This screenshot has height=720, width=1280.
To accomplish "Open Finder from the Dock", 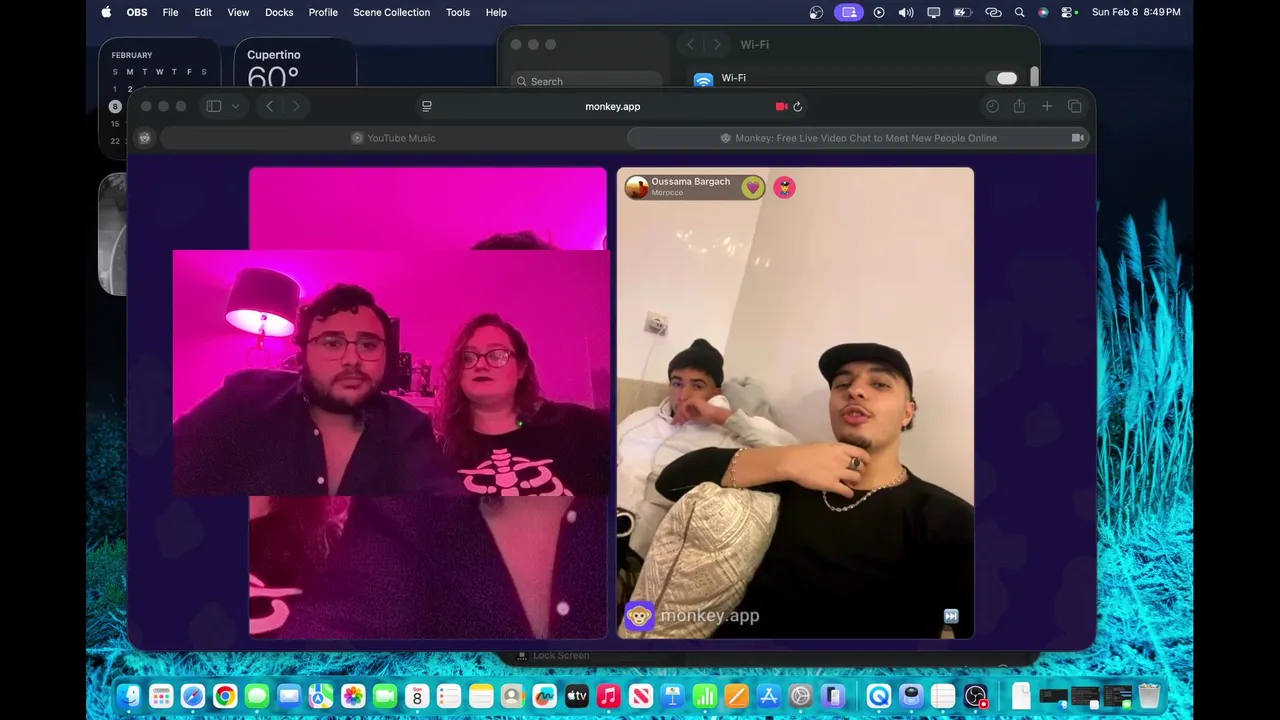I will click(x=129, y=696).
